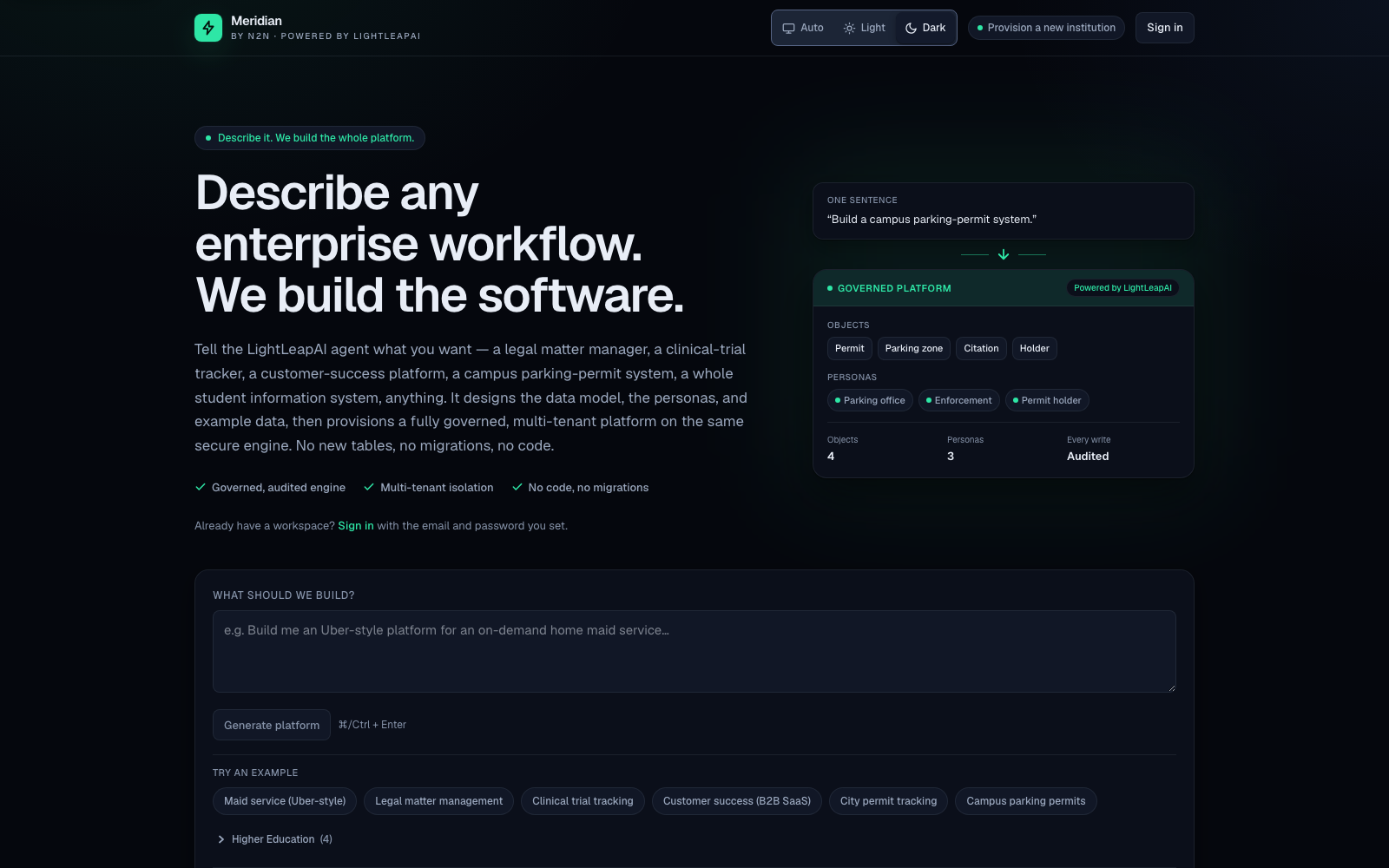Click the Permit object chip
The width and height of the screenshot is (1389, 868).
click(x=850, y=348)
